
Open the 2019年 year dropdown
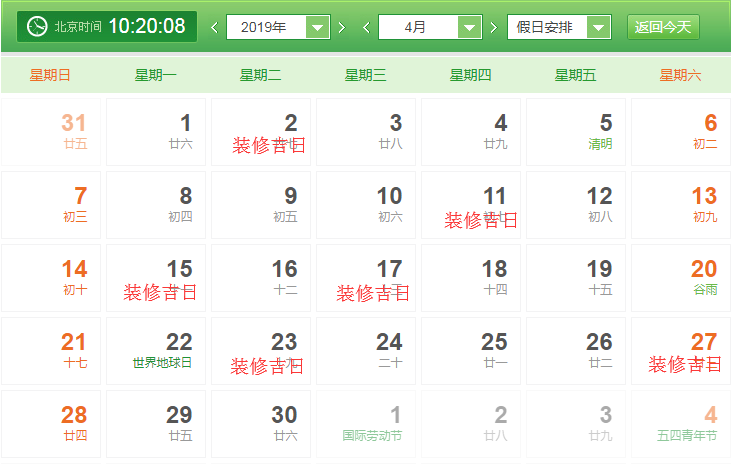coord(278,27)
